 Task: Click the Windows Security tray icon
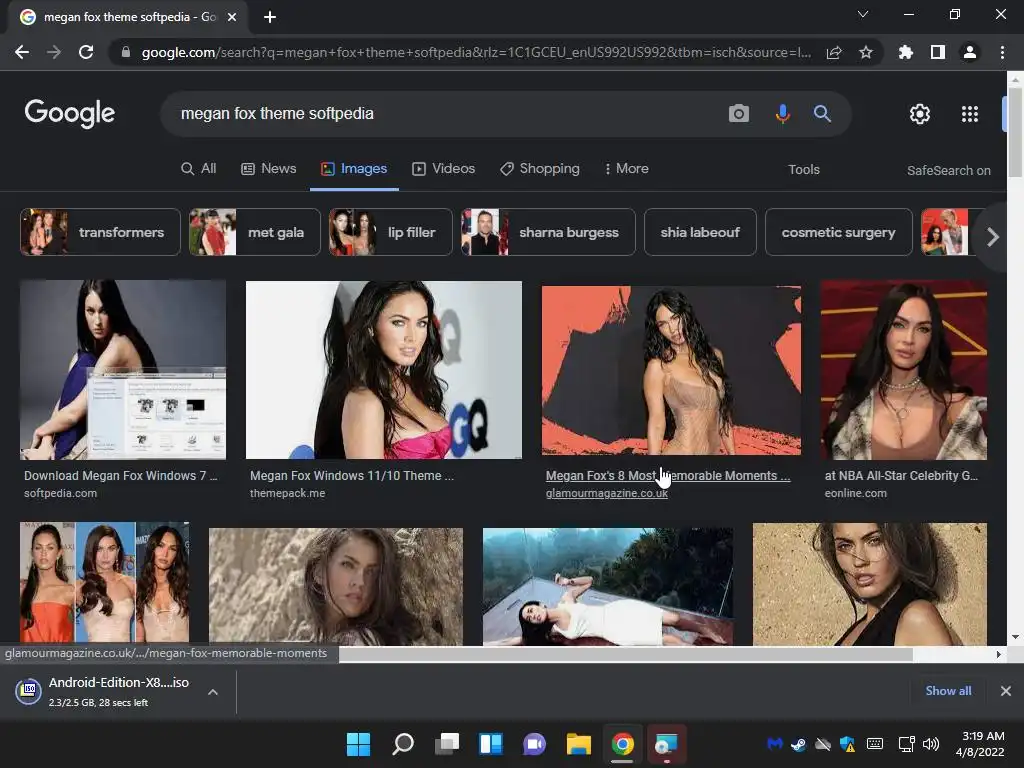tap(847, 744)
